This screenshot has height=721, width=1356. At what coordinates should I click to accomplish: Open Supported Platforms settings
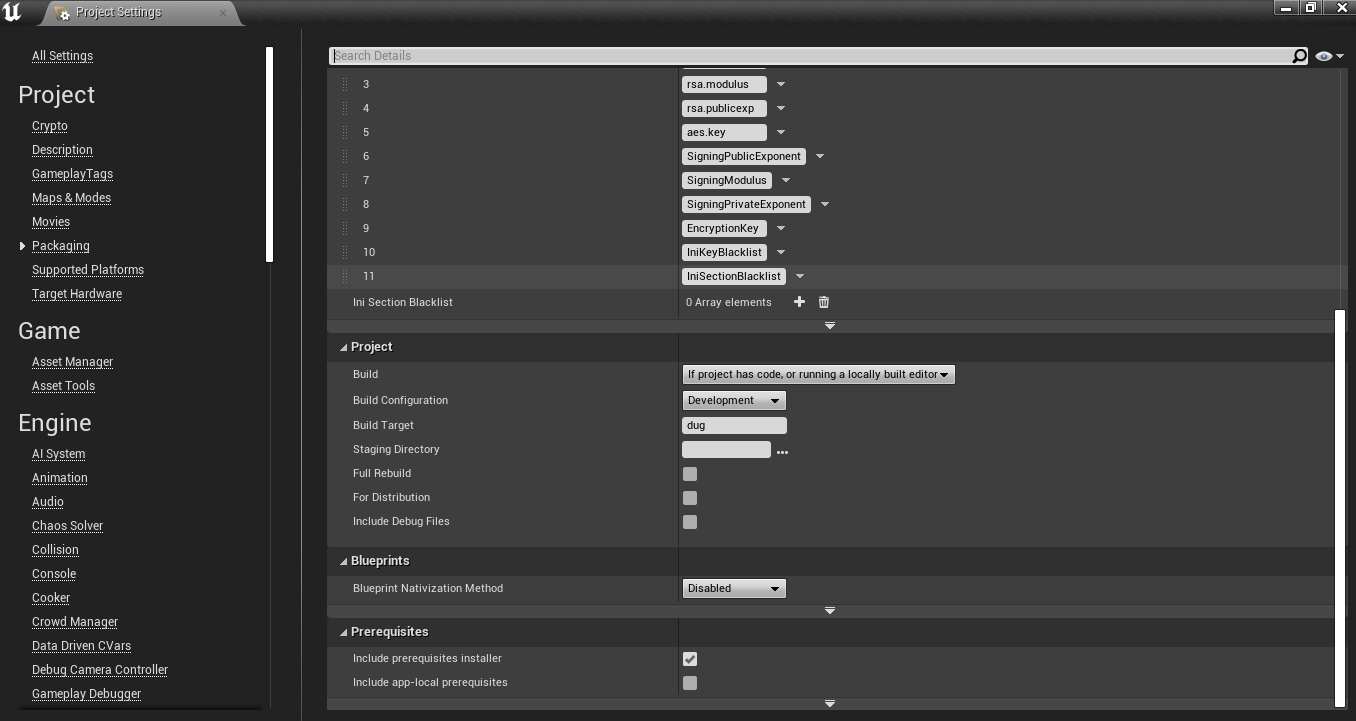click(88, 270)
